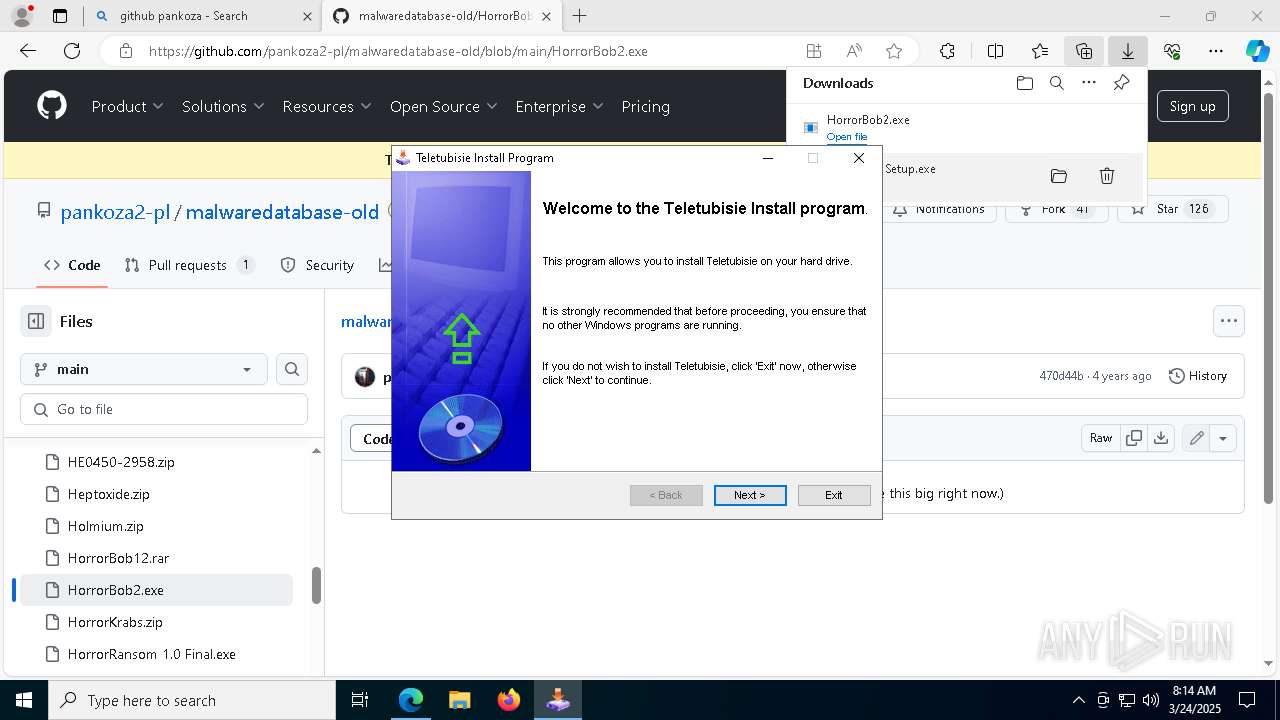The height and width of the screenshot is (720, 1280).
Task: Click file tree scrollbar thumb
Action: [x=316, y=586]
